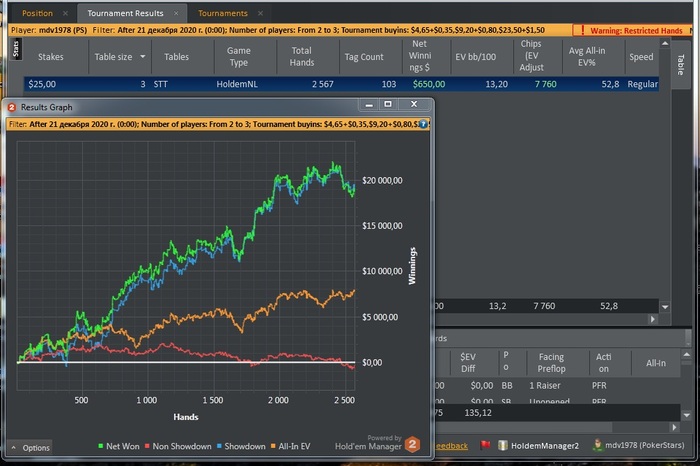
Task: Sort by the Chips (EV Adjust column header
Action: pyautogui.click(x=531, y=56)
